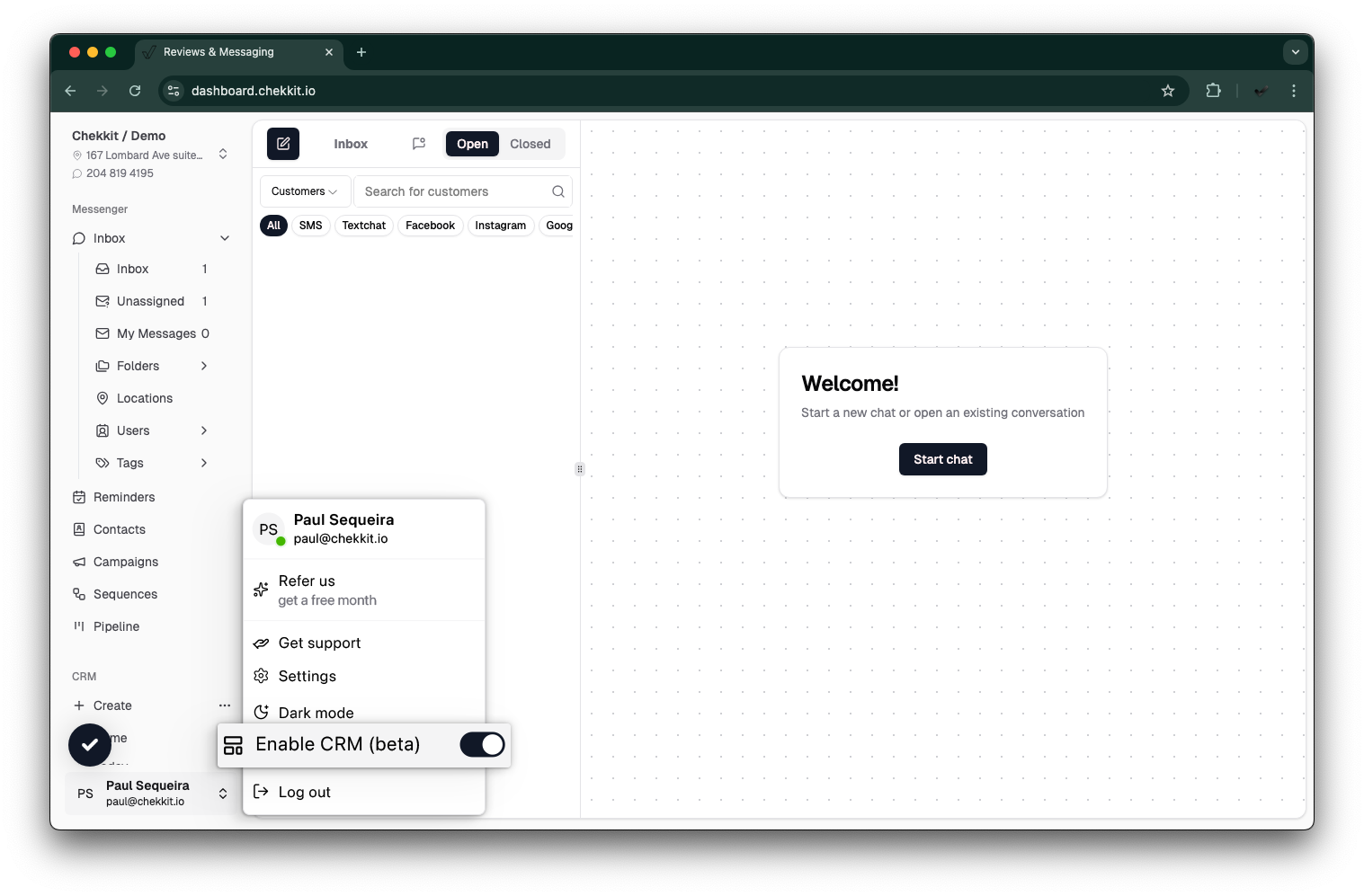Click the 204 819 4195 phone number
The image size is (1364, 896).
click(120, 173)
